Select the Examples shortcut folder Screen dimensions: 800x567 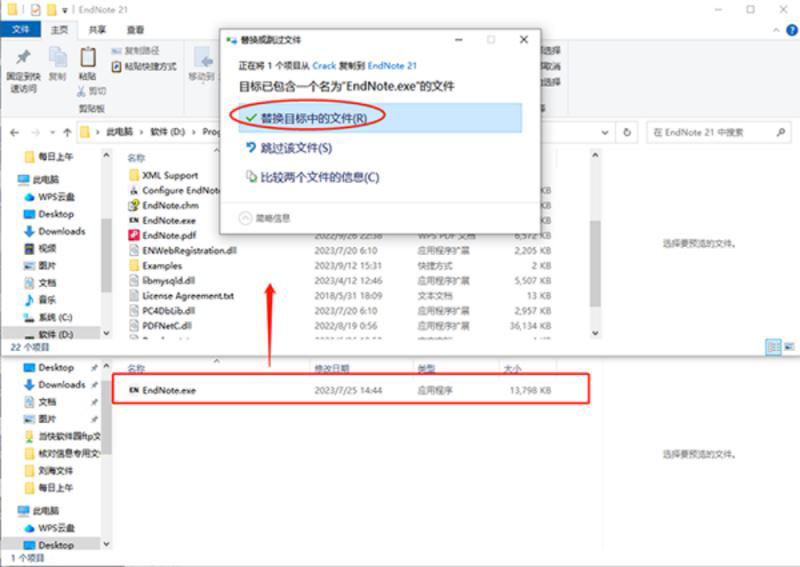click(162, 265)
